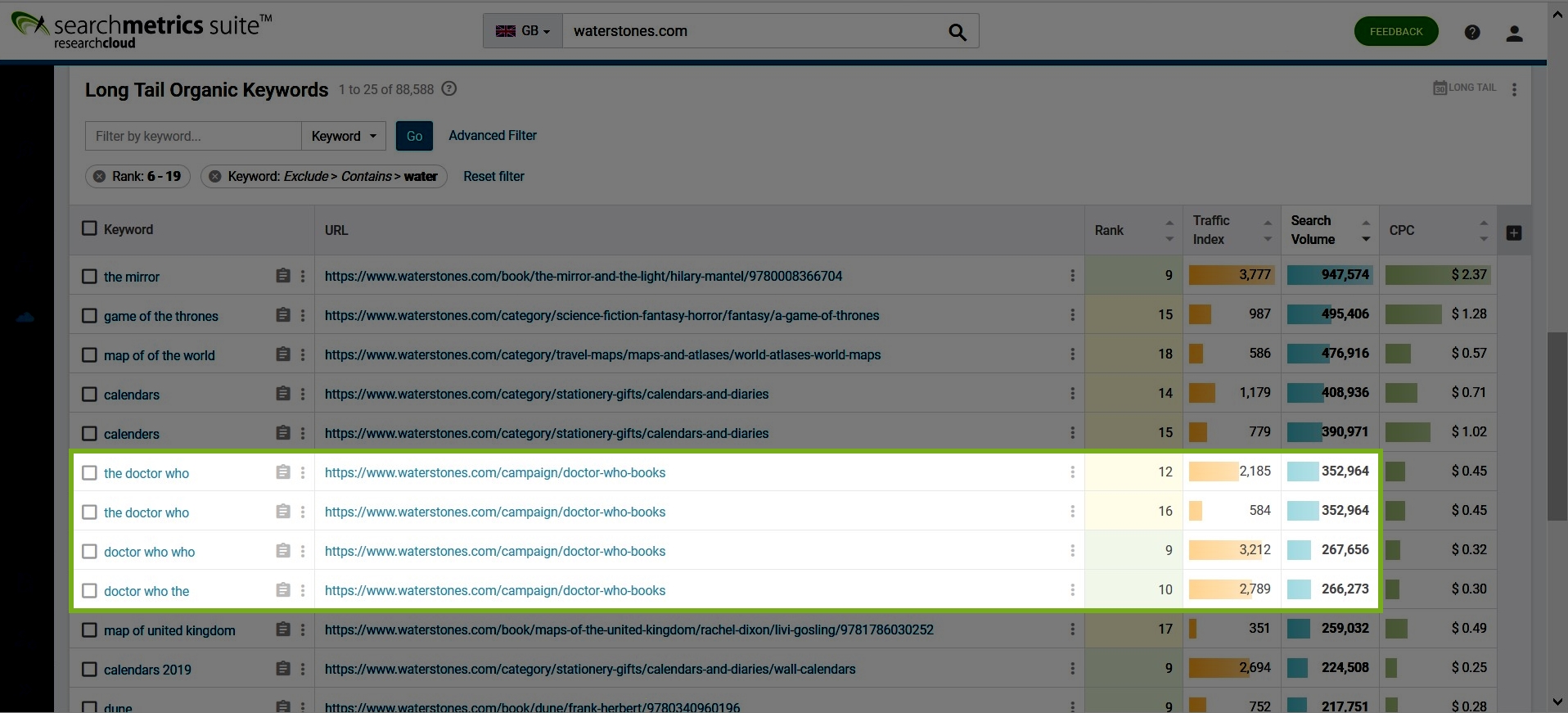Open URL options menu for wall-calendars row
Image resolution: width=1568 pixels, height=713 pixels.
pos(1072,669)
